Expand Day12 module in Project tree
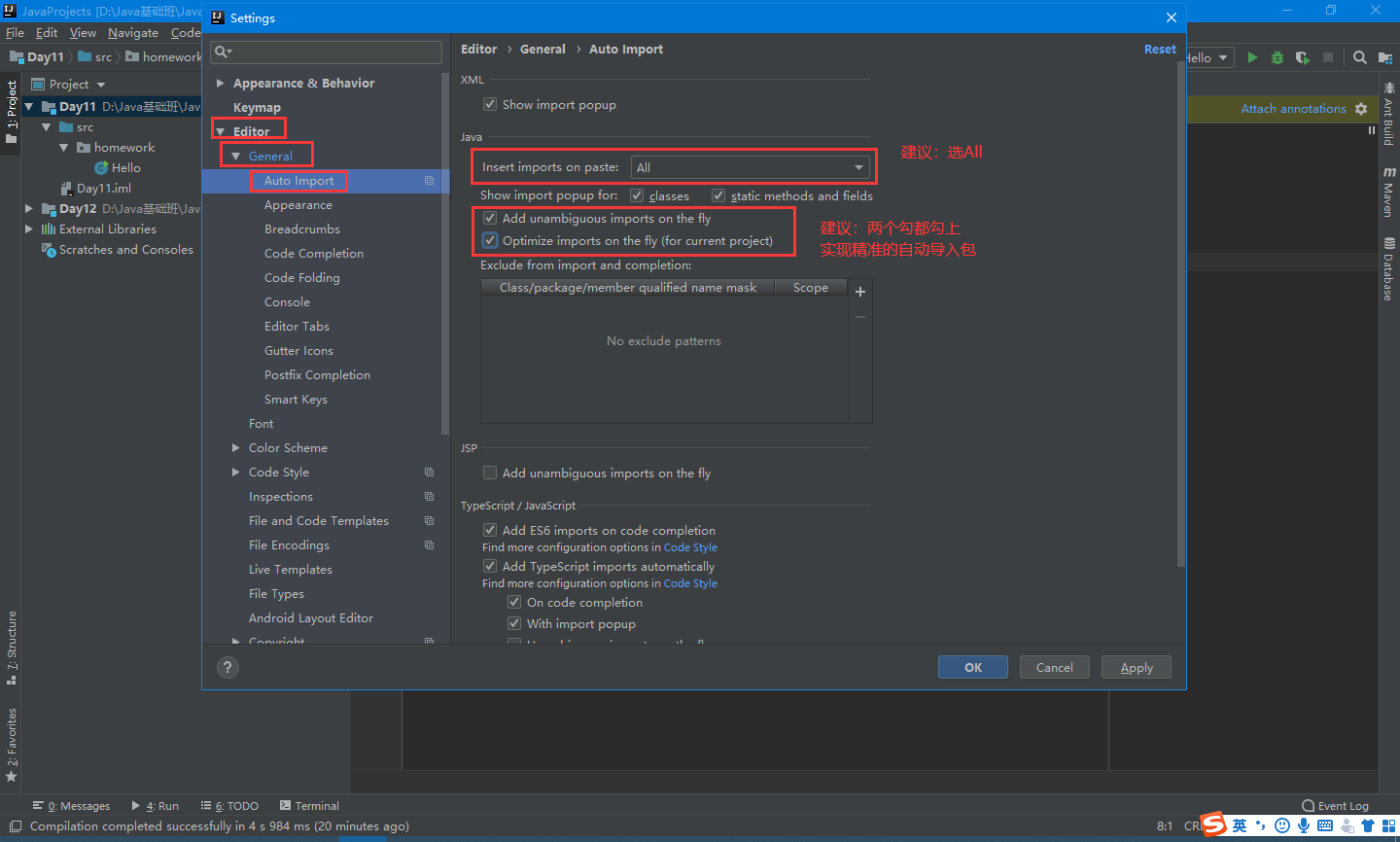The image size is (1400, 842). pyautogui.click(x=29, y=209)
